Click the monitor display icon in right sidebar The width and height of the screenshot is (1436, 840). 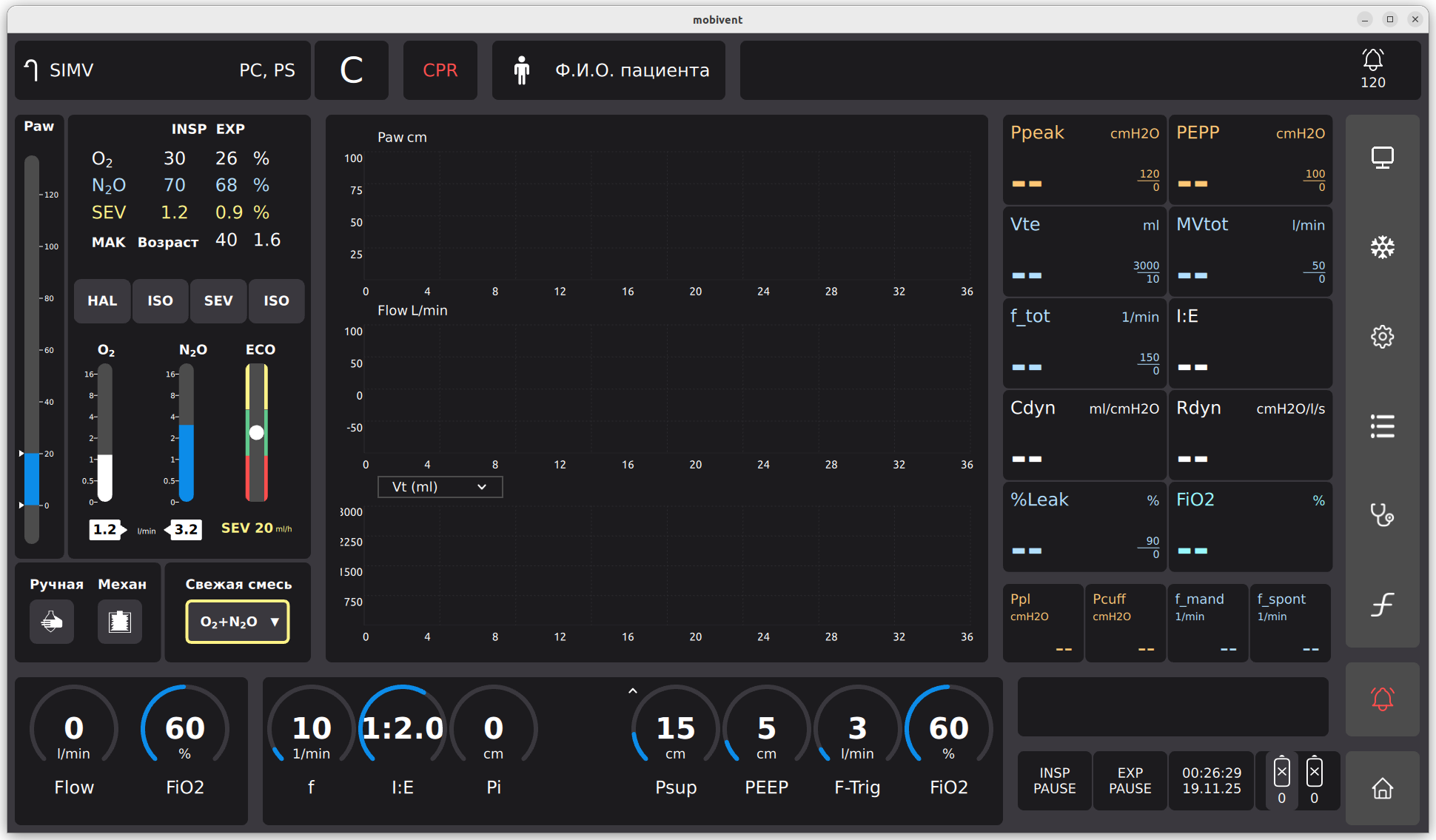[1382, 158]
